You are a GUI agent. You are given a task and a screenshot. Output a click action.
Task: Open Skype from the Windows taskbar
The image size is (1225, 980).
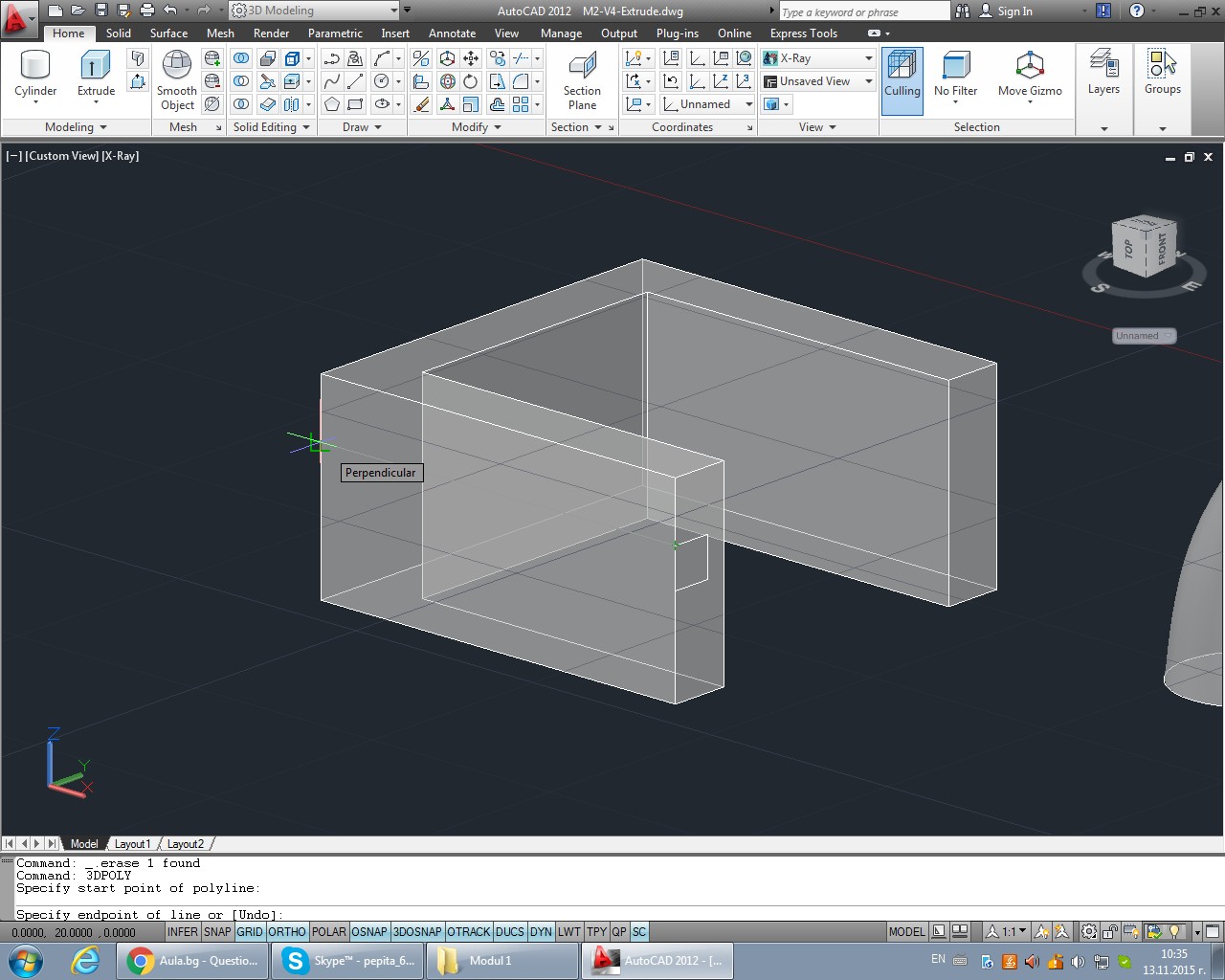point(348,960)
